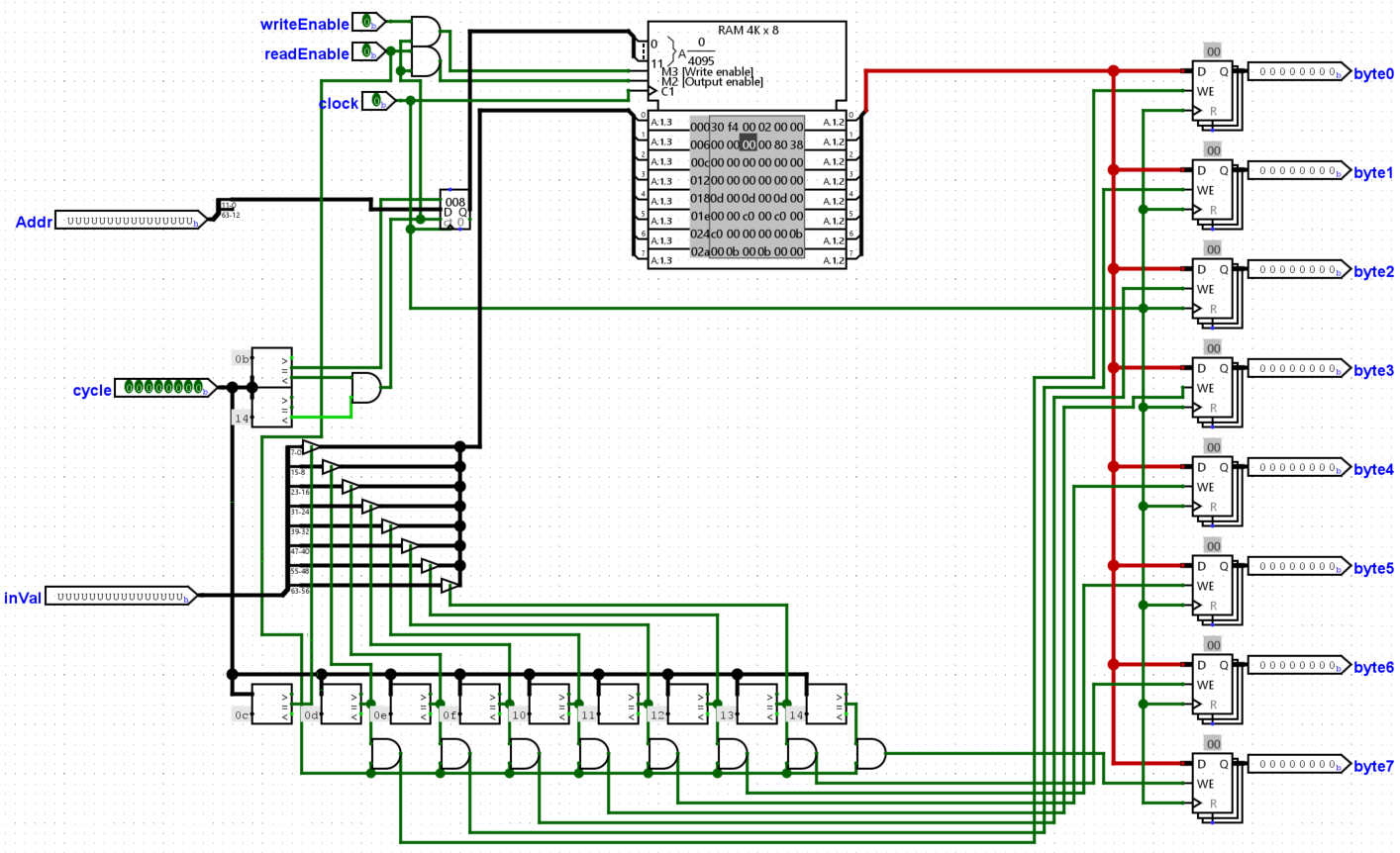Select the comparator with constant 10
1400x853 pixels.
[550, 704]
